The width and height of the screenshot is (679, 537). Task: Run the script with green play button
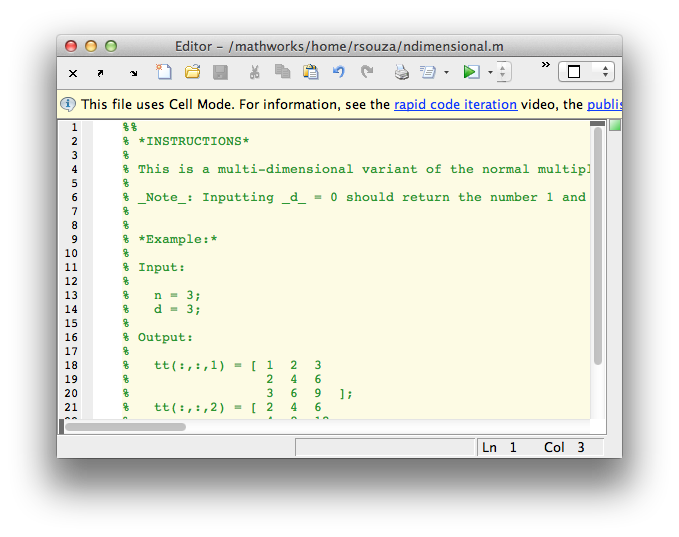point(471,72)
